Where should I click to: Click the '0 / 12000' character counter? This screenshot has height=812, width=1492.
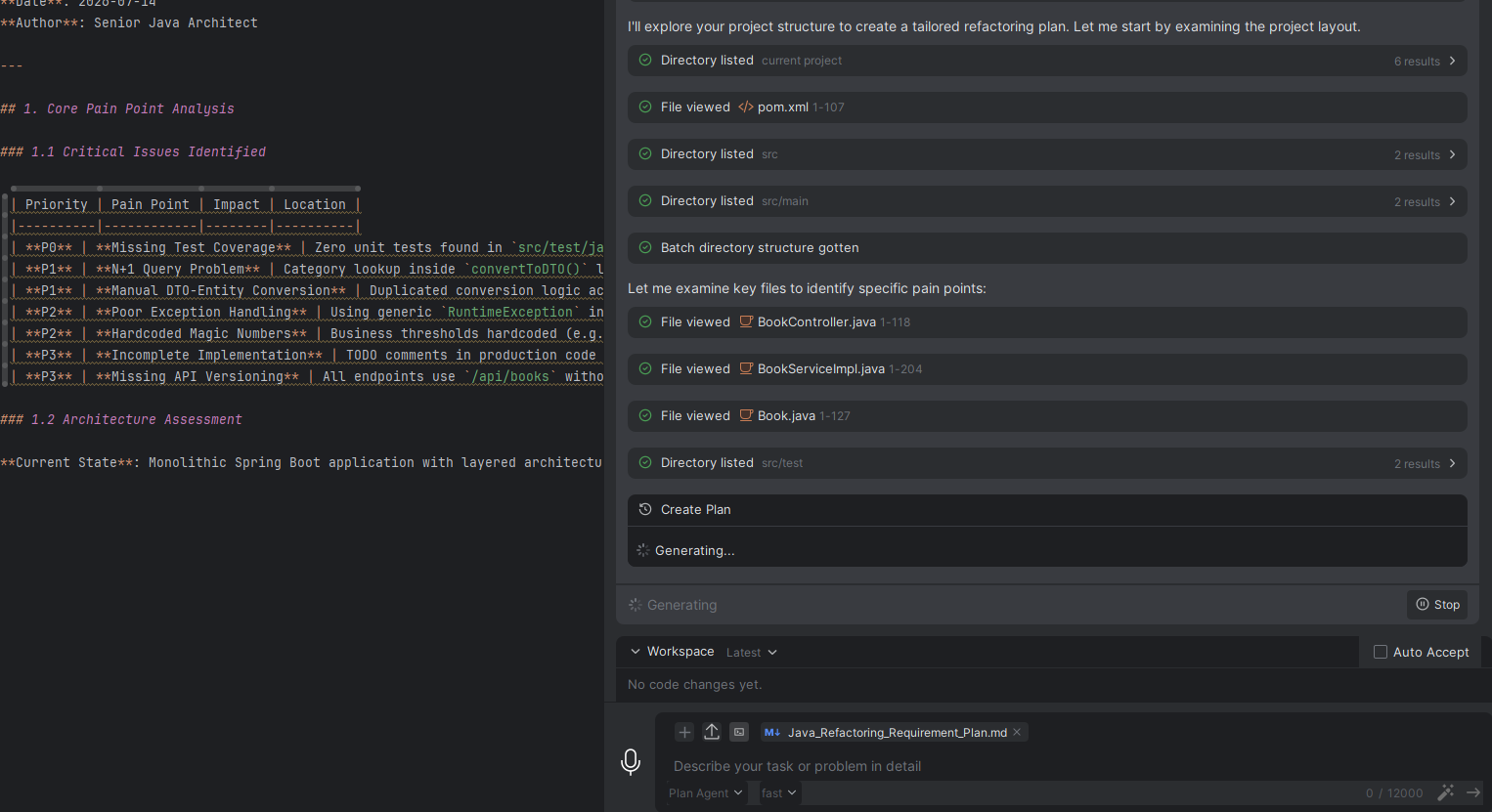pyautogui.click(x=1394, y=793)
